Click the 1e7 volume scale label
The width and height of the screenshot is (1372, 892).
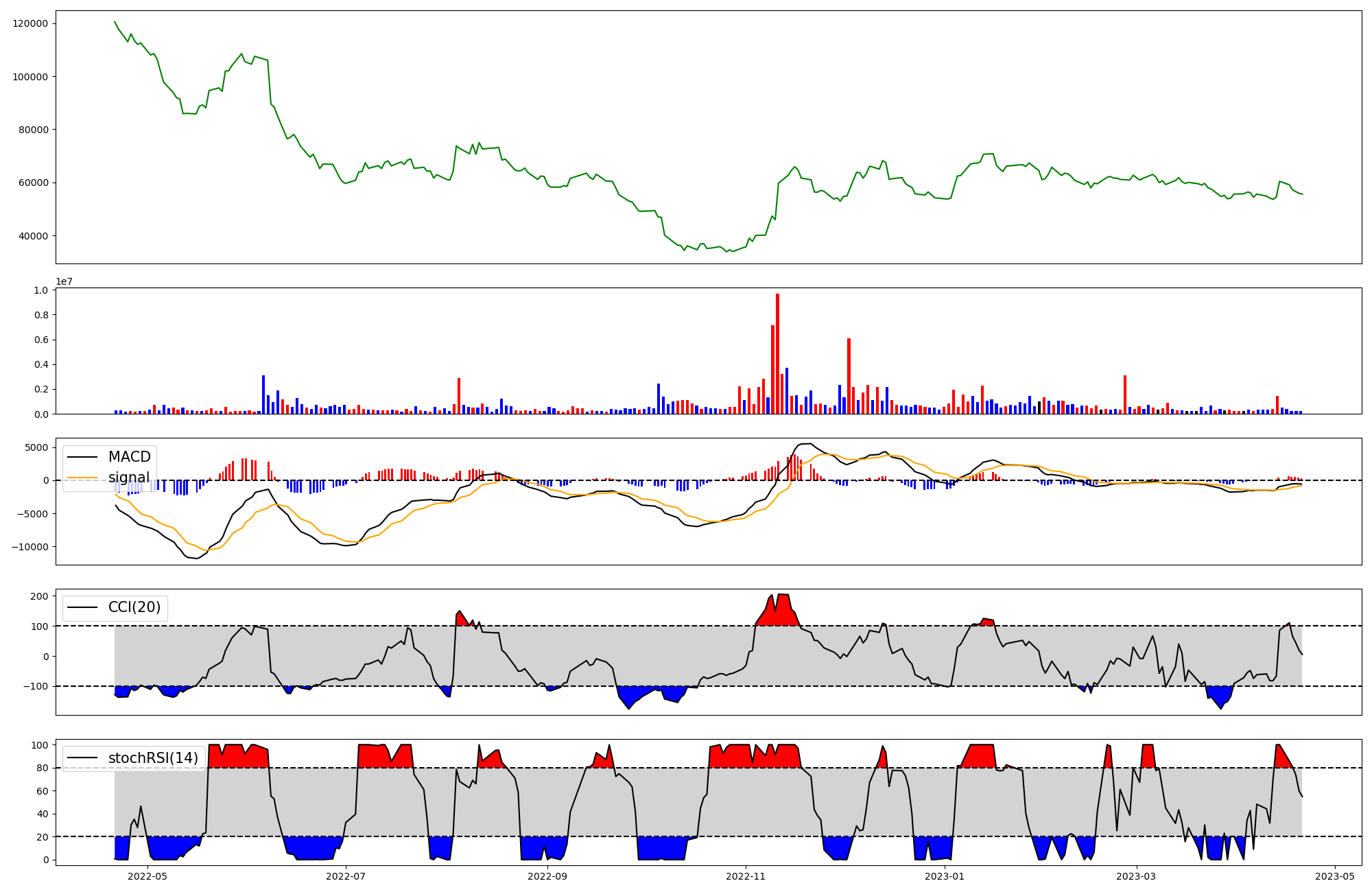[64, 282]
